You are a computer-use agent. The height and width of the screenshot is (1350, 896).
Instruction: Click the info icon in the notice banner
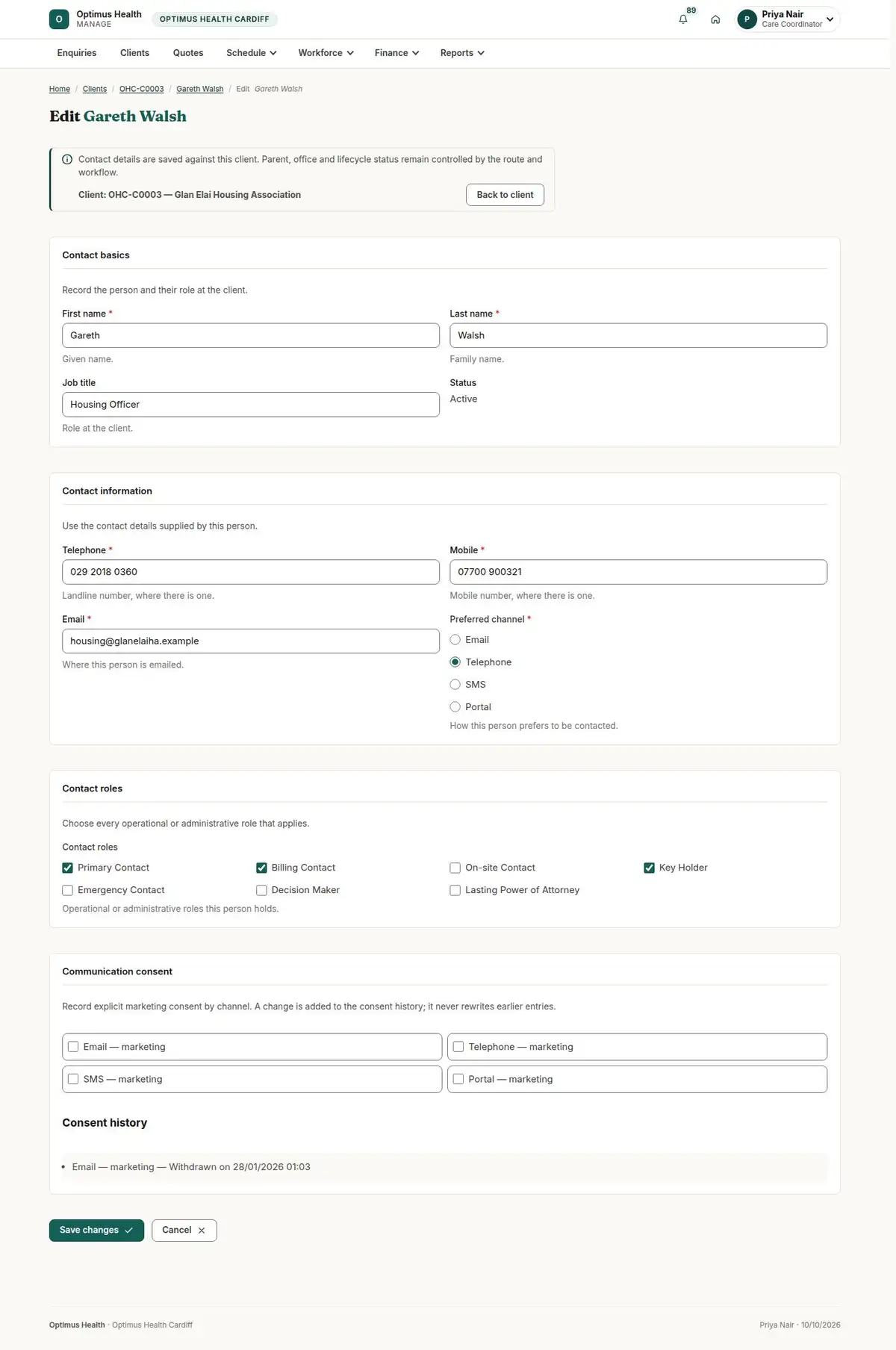pos(67,159)
